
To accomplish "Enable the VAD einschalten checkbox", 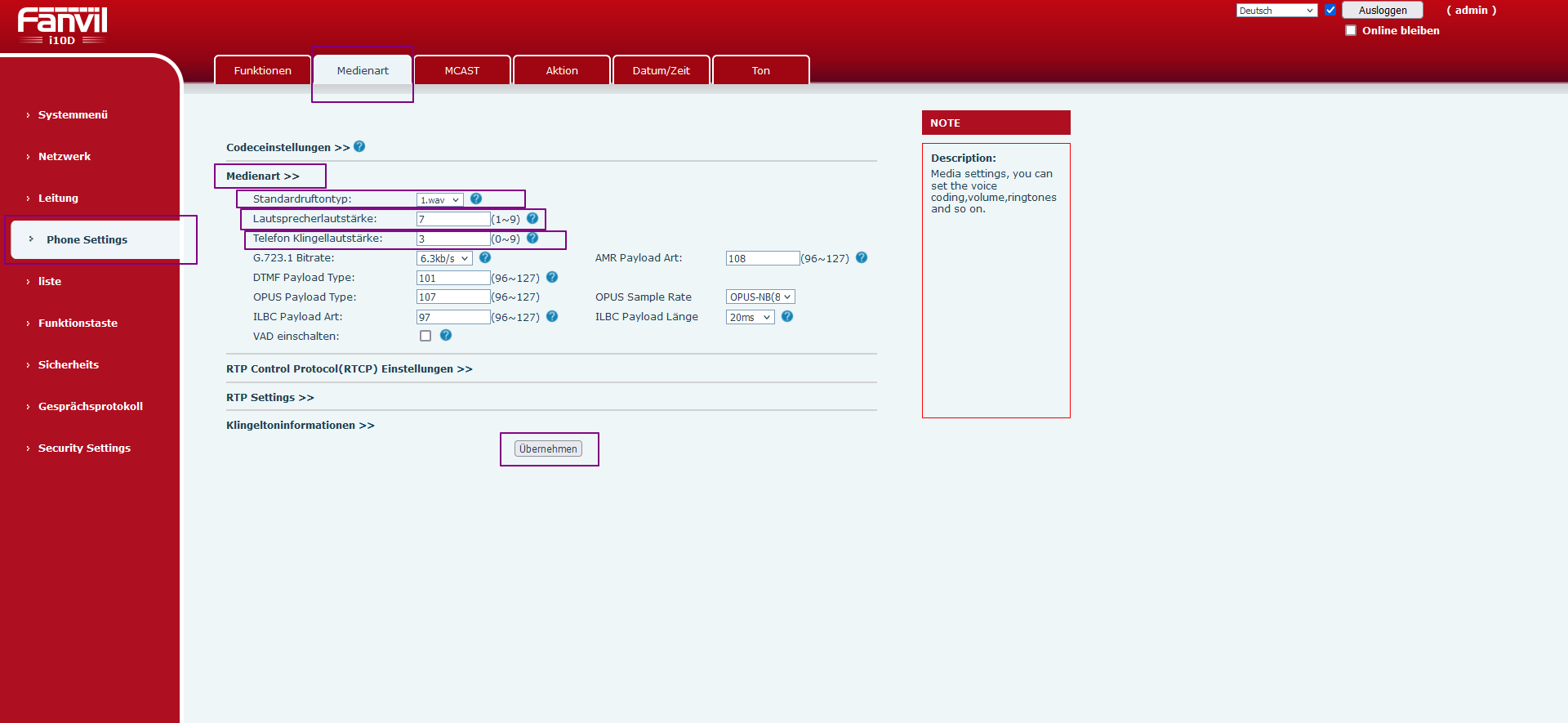I will tap(425, 336).
